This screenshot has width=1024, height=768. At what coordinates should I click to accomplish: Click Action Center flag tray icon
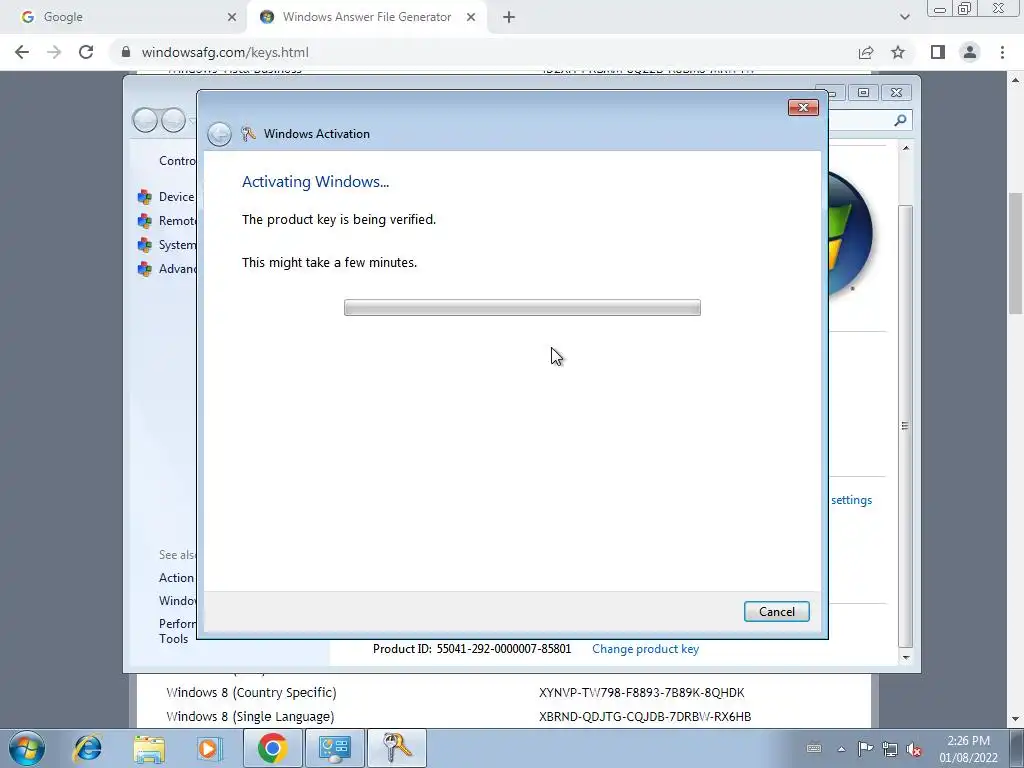pos(865,749)
